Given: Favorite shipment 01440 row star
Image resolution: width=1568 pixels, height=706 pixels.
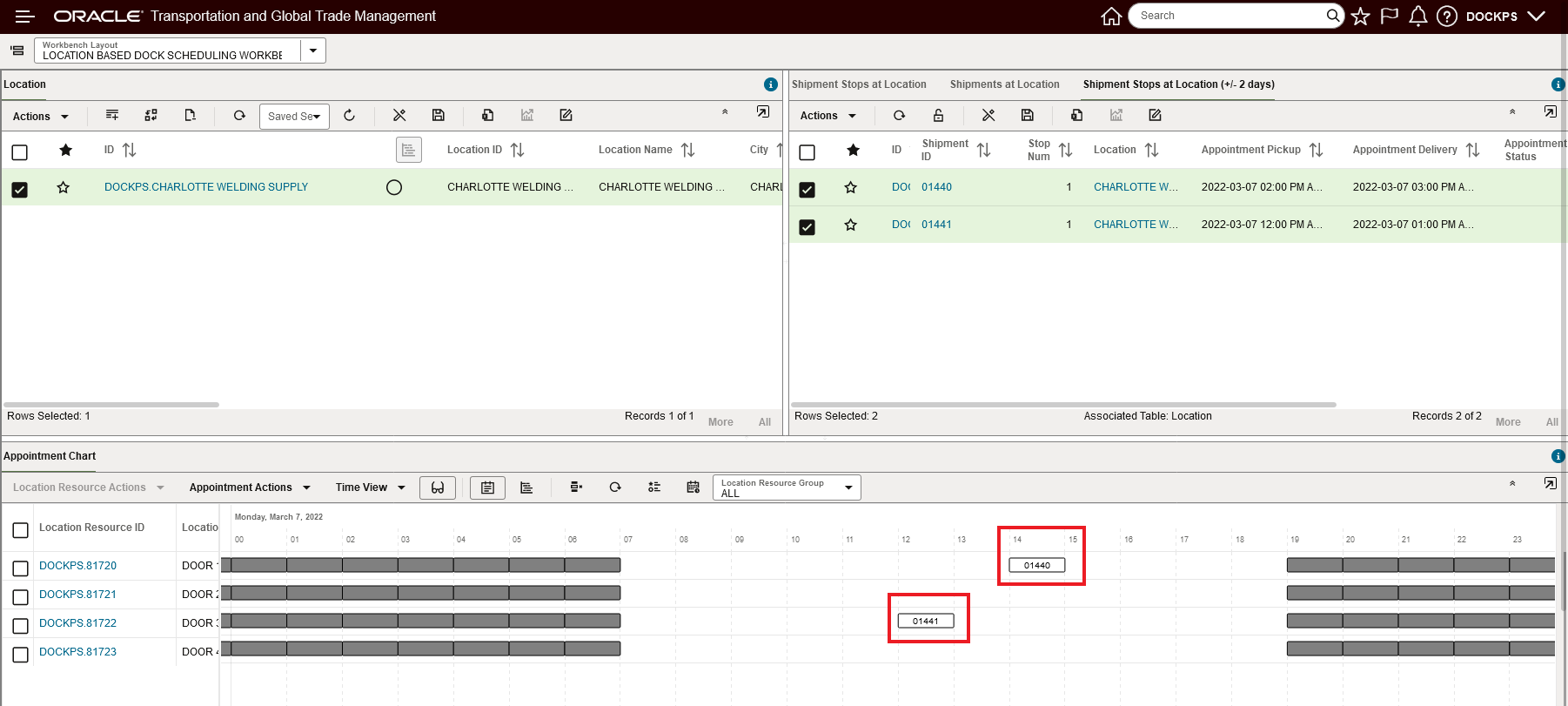Looking at the screenshot, I should coord(851,187).
